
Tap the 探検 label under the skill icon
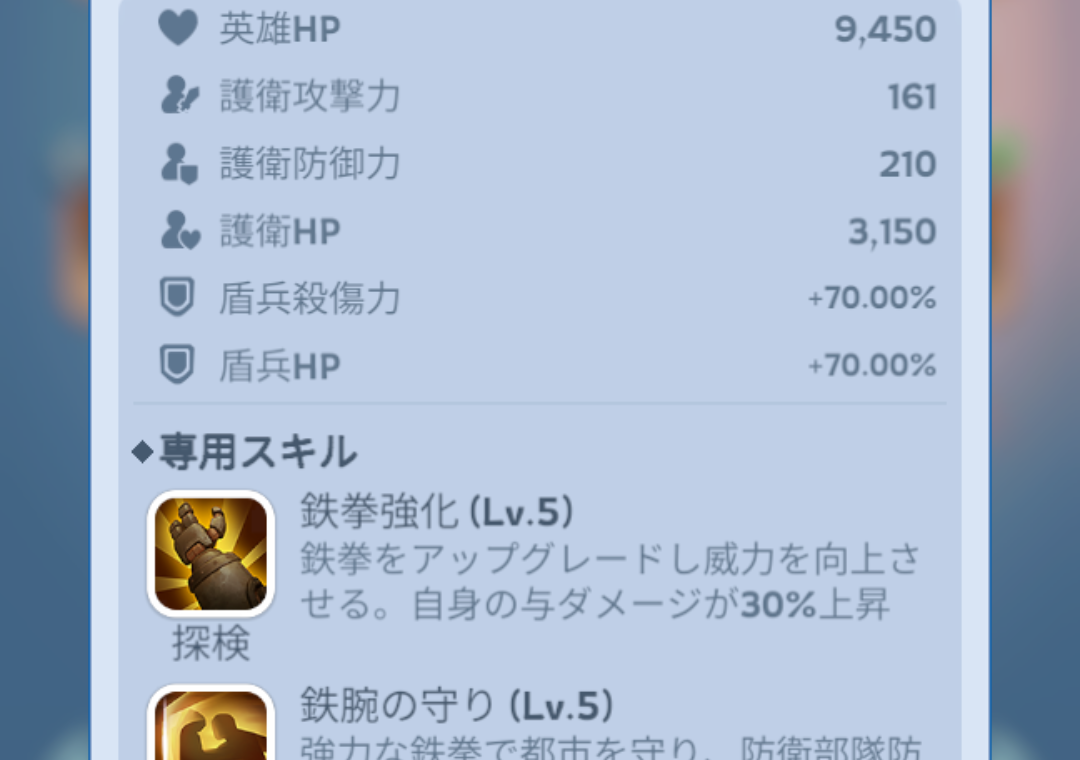pos(211,644)
